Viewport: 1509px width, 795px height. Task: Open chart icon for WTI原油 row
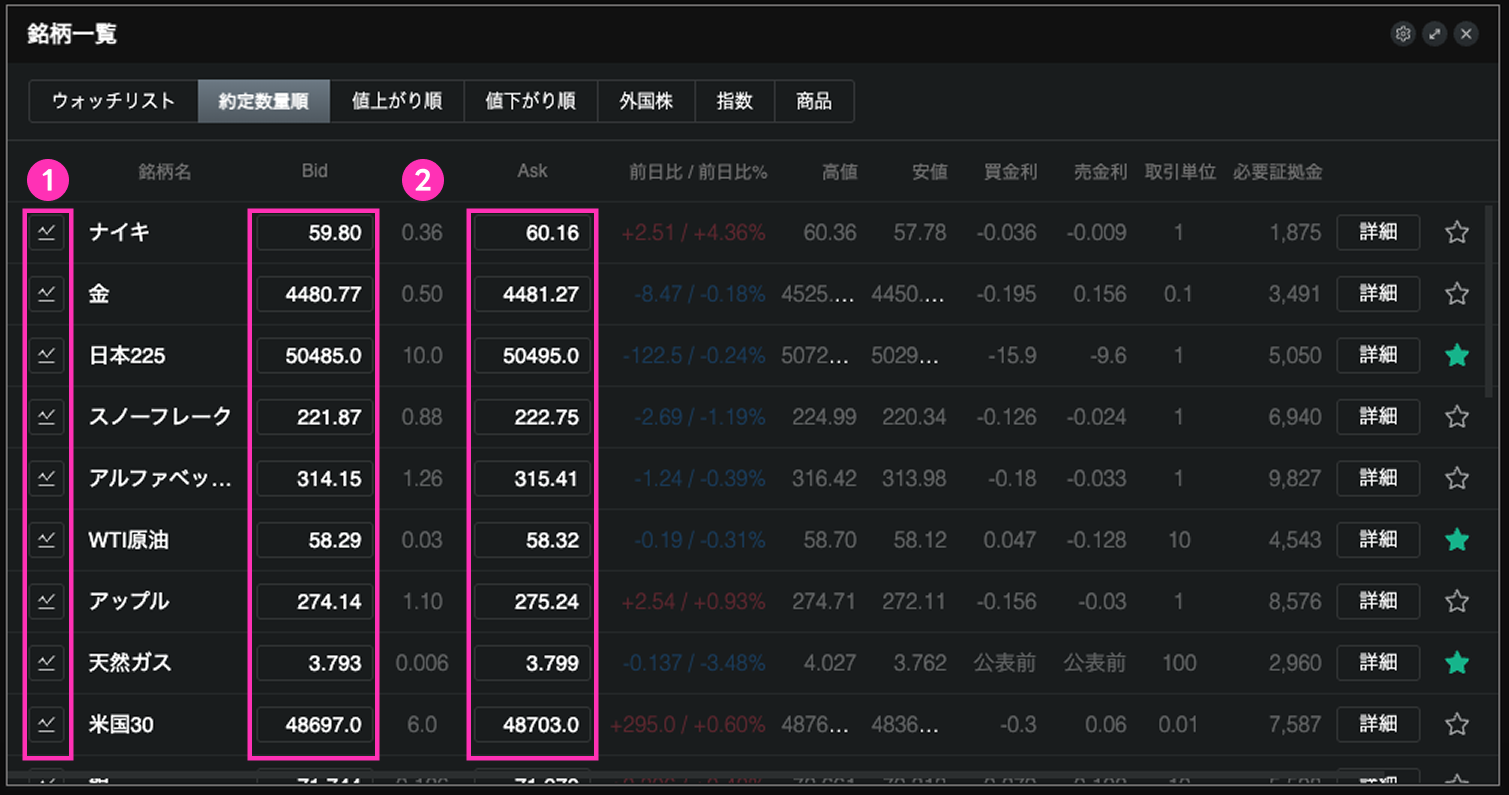(46, 540)
